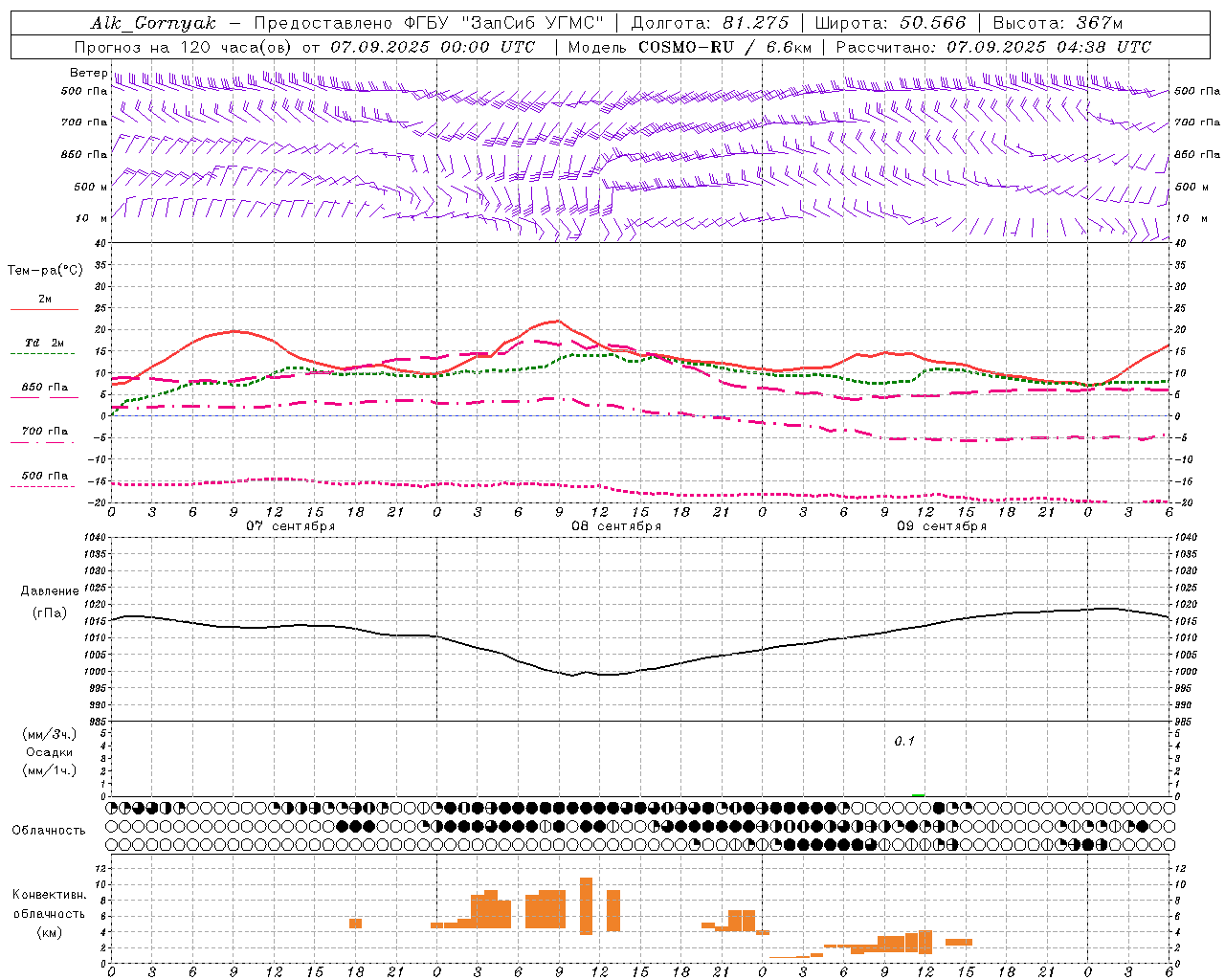The image size is (1225, 980).
Task: Click the small green precipitation bar
Action: click(x=919, y=794)
